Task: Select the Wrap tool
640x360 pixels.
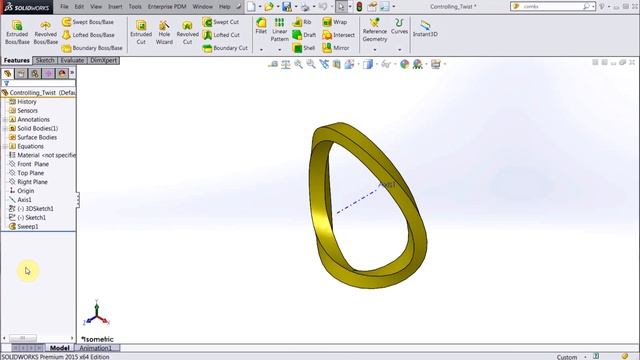Action: pos(335,22)
